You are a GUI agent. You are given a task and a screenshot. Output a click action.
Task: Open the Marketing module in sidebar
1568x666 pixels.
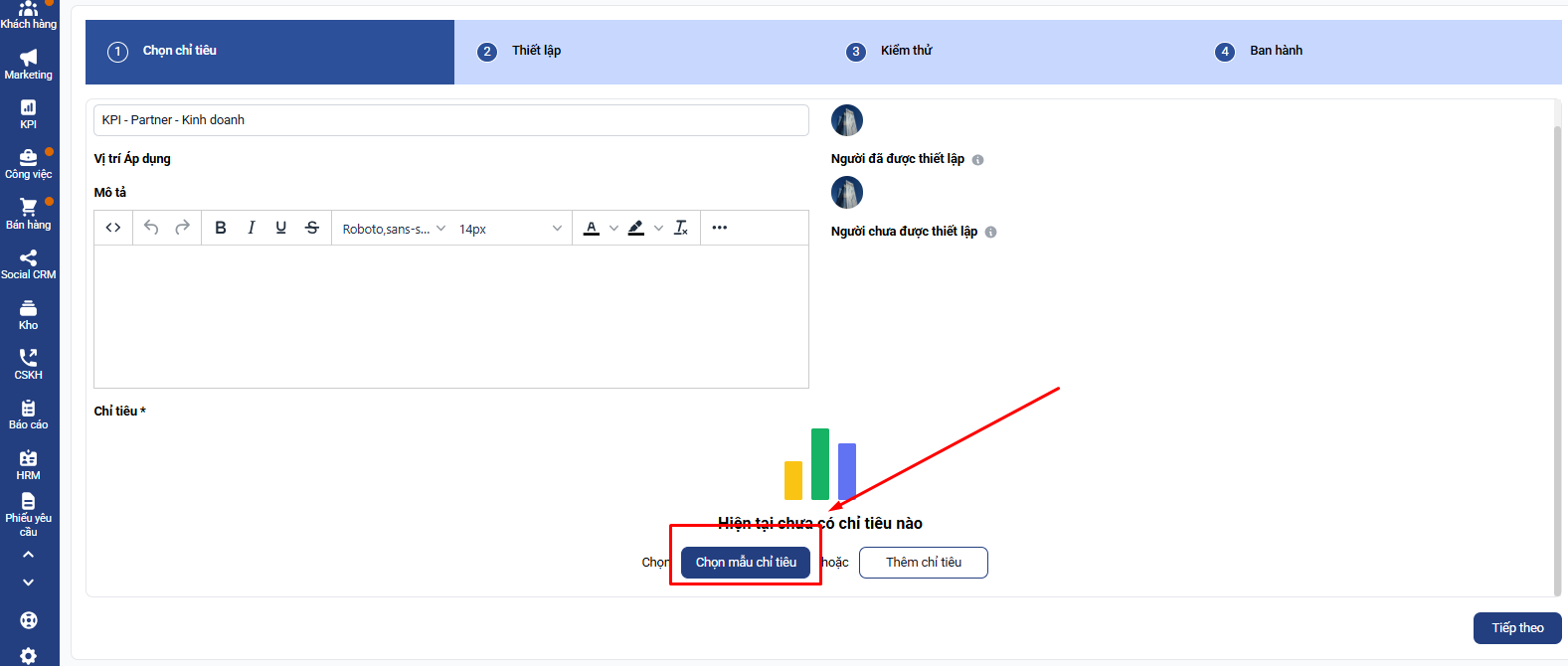(x=28, y=64)
